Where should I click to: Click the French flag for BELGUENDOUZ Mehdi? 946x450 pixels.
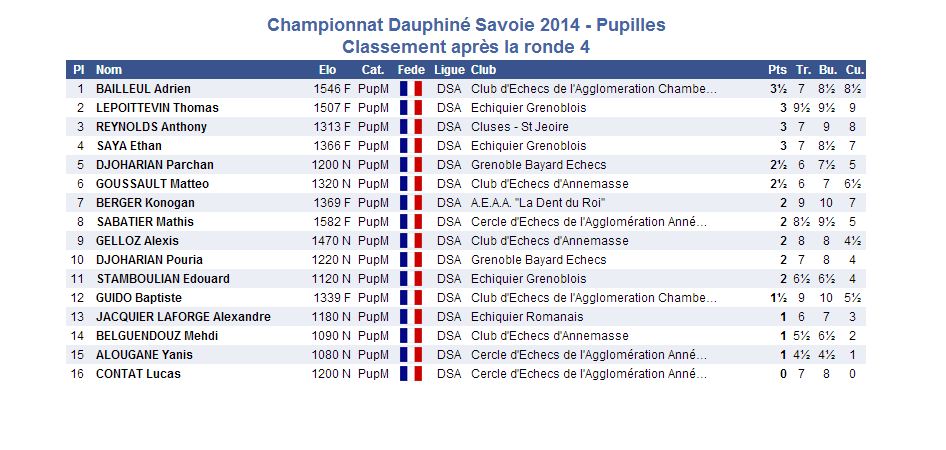[x=410, y=336]
